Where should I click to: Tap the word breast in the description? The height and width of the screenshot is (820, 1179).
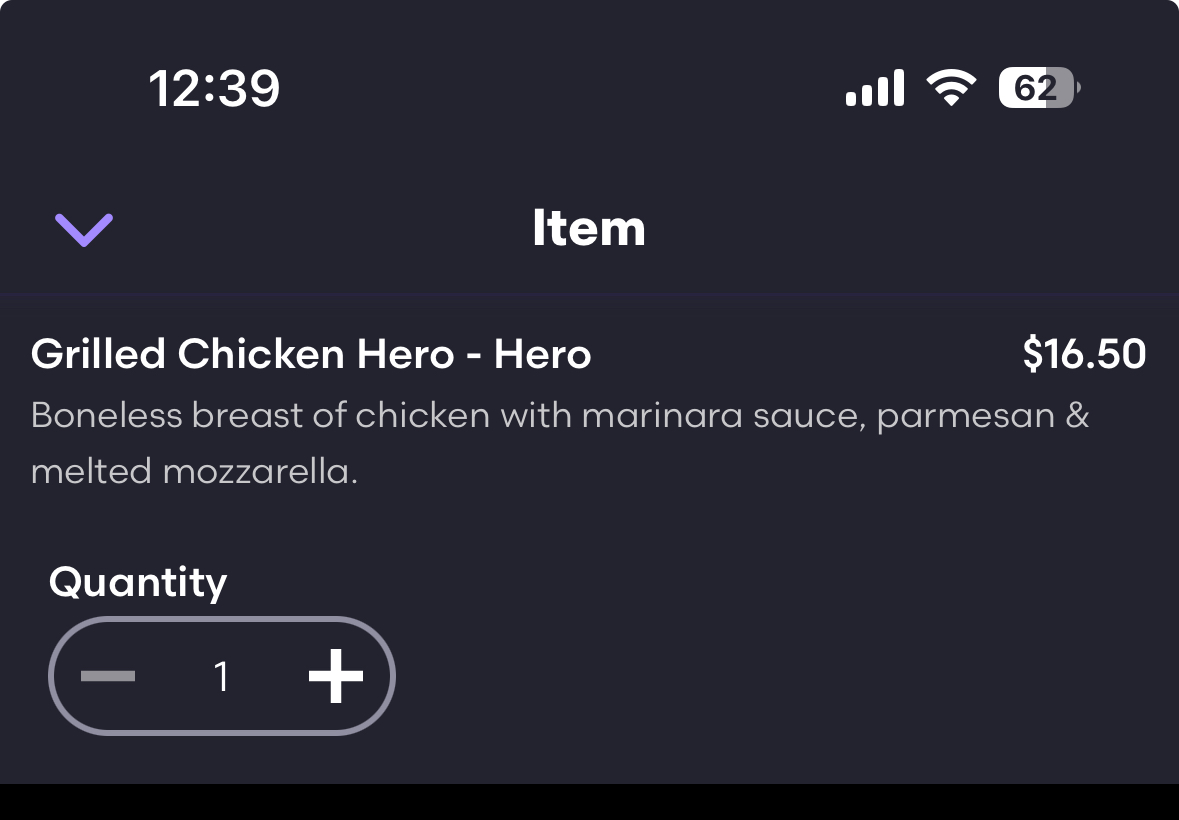(247, 414)
